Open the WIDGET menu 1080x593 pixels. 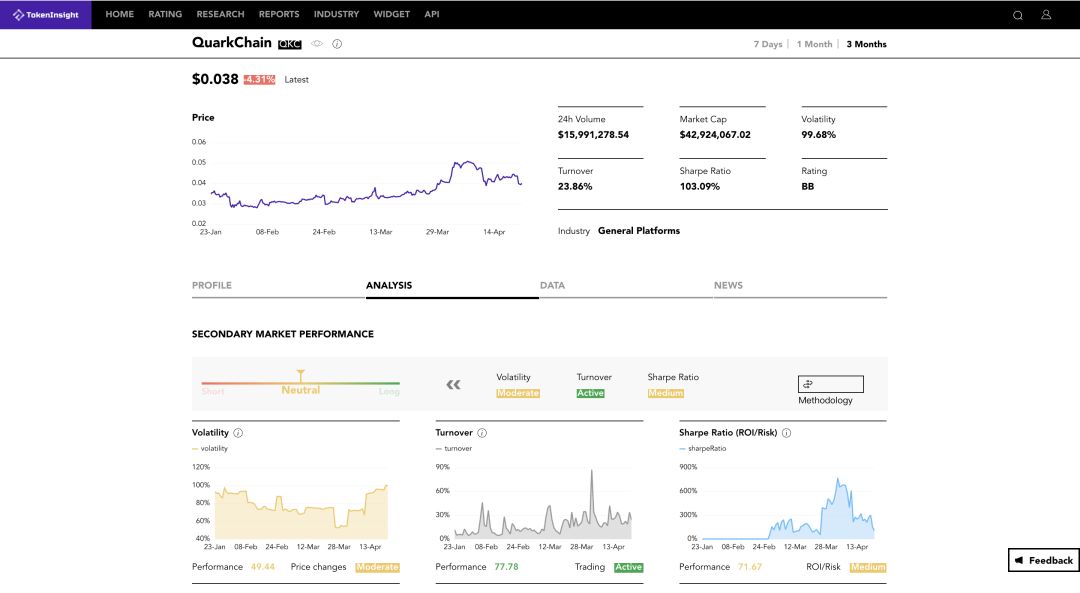(391, 14)
